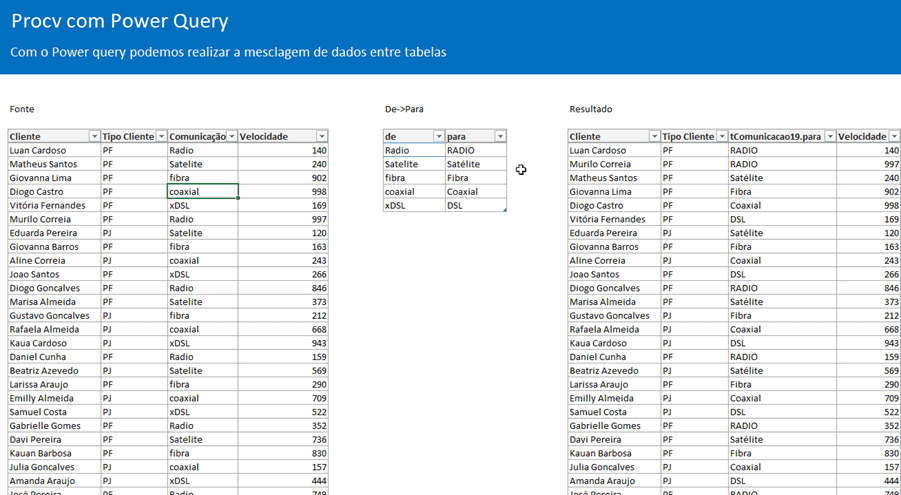
Task: Select the Fonte label cell
Action: pos(22,109)
